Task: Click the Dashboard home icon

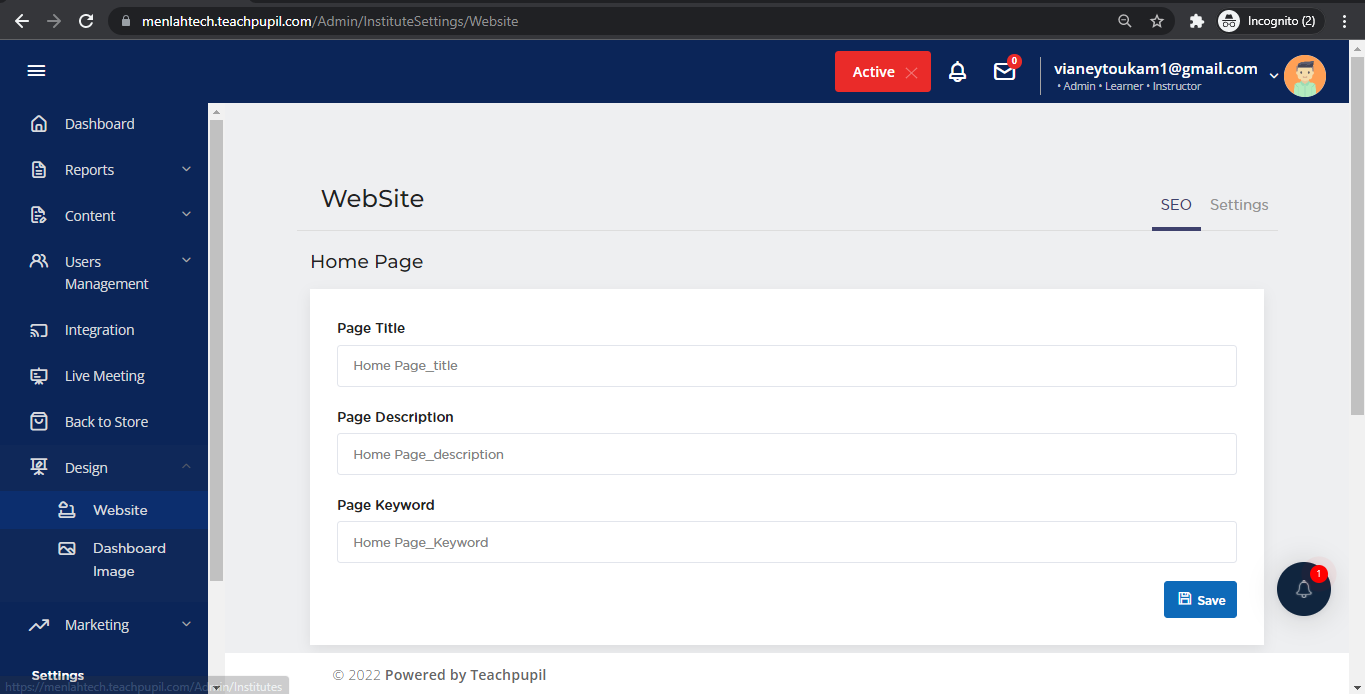Action: tap(39, 124)
